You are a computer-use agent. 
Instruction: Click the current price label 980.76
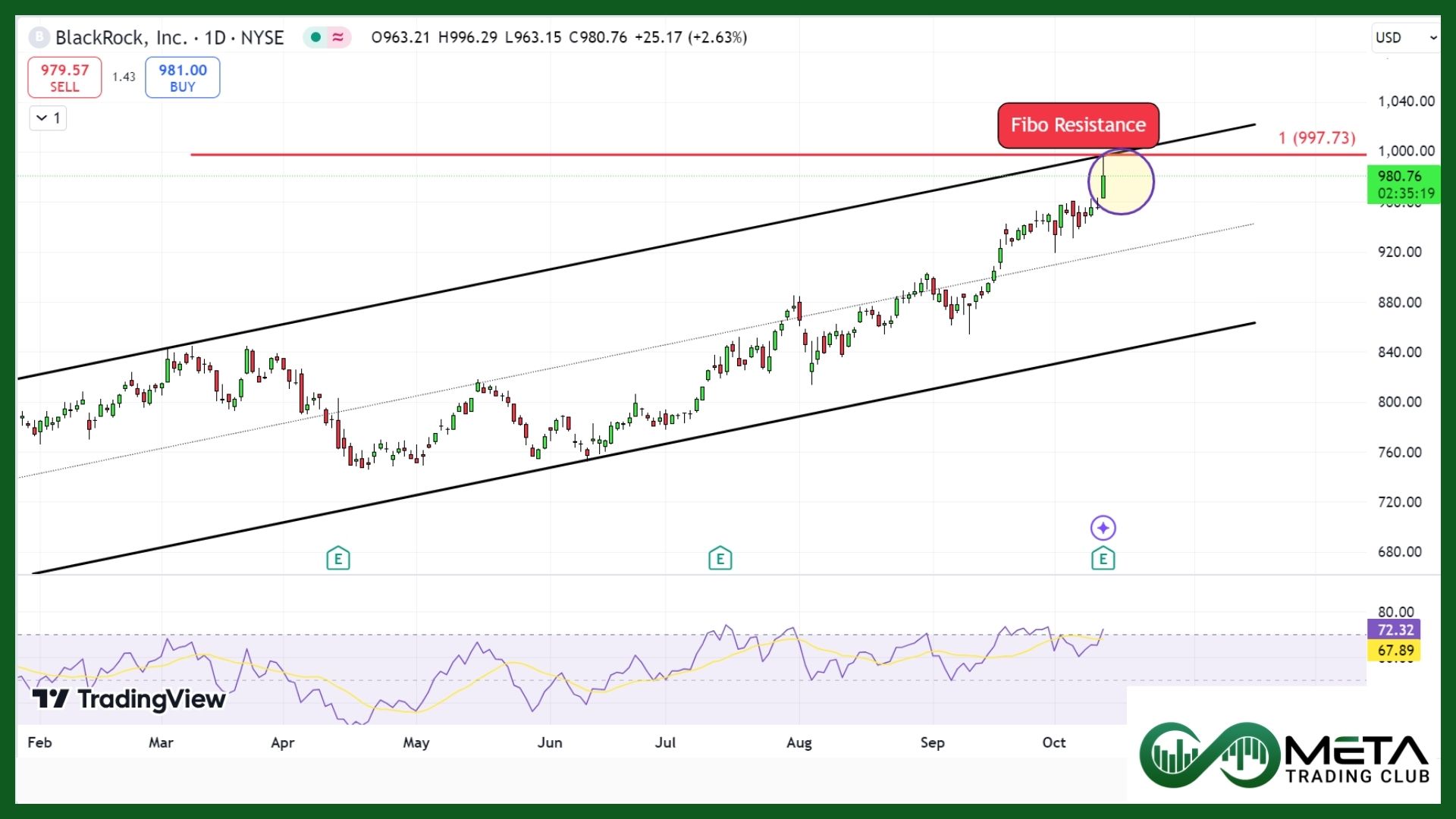(x=1400, y=176)
